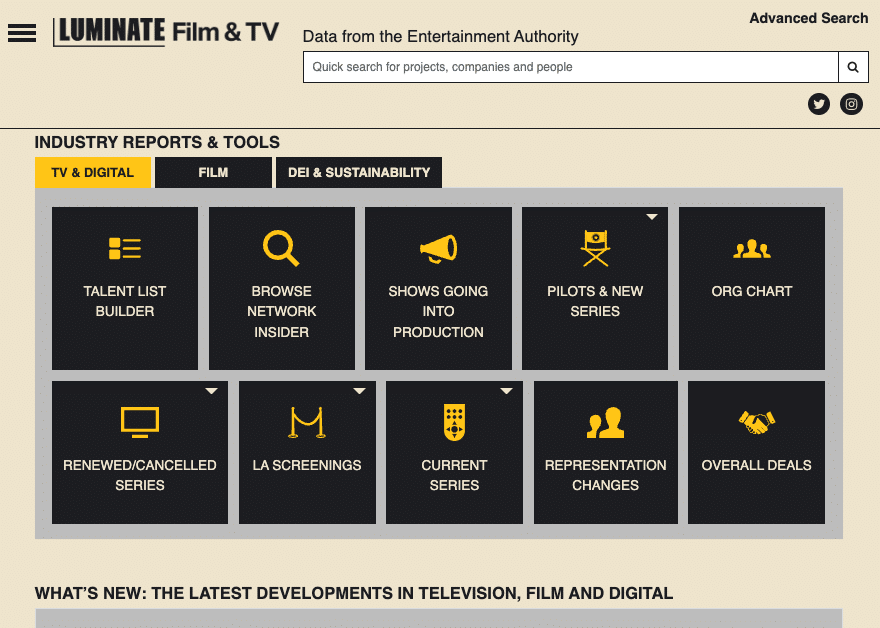Open the Advanced Search link
The image size is (880, 628).
tap(808, 18)
